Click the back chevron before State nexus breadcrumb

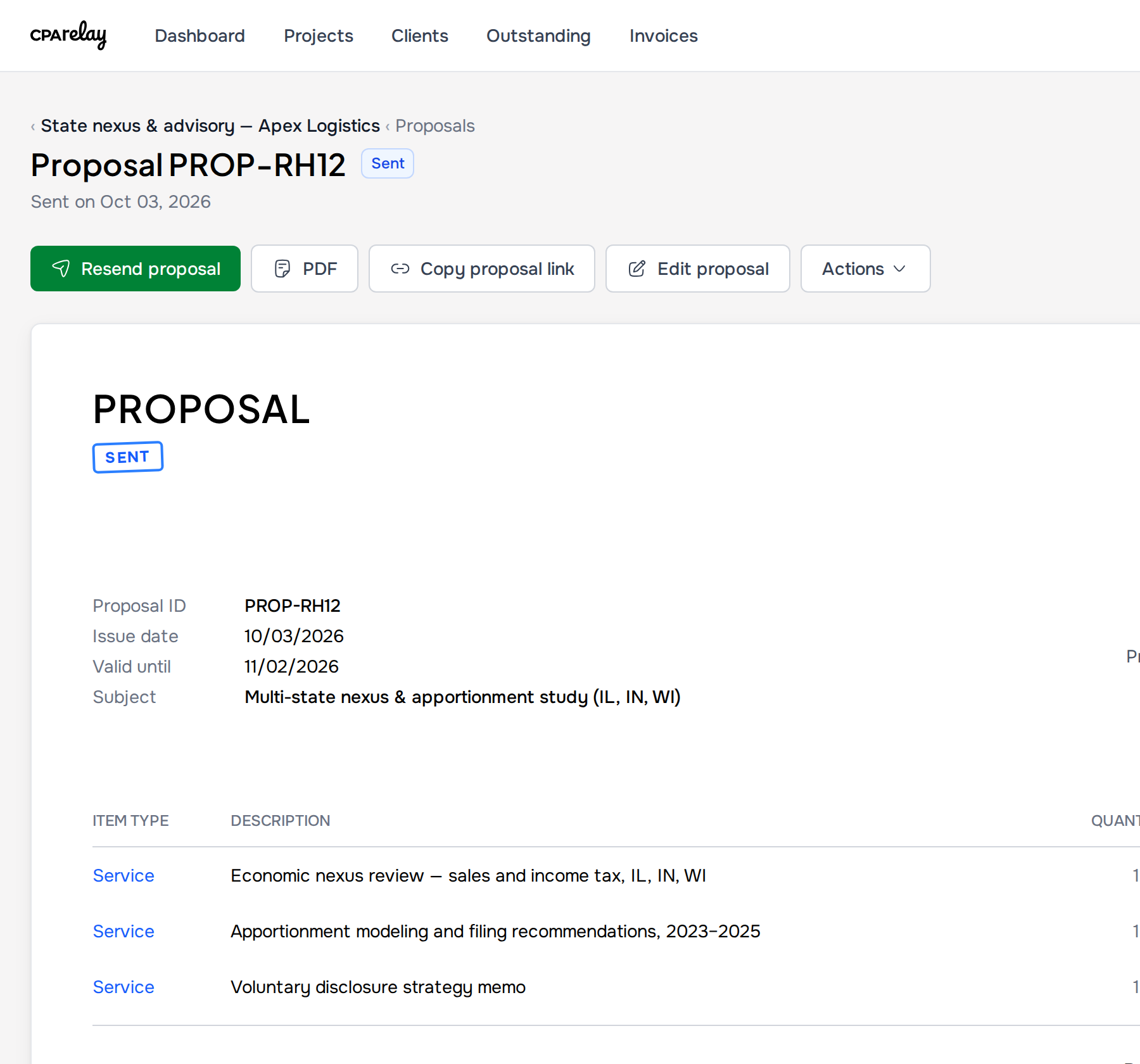click(33, 127)
